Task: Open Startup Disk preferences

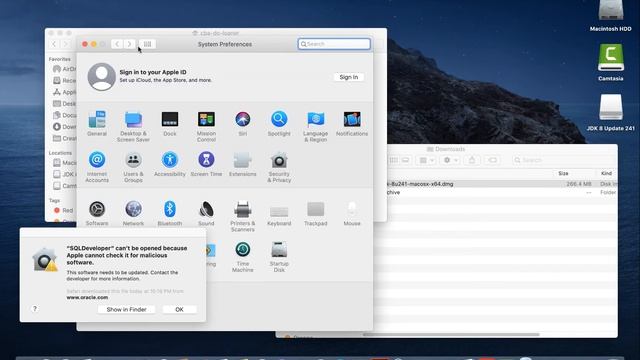Action: 279,256
